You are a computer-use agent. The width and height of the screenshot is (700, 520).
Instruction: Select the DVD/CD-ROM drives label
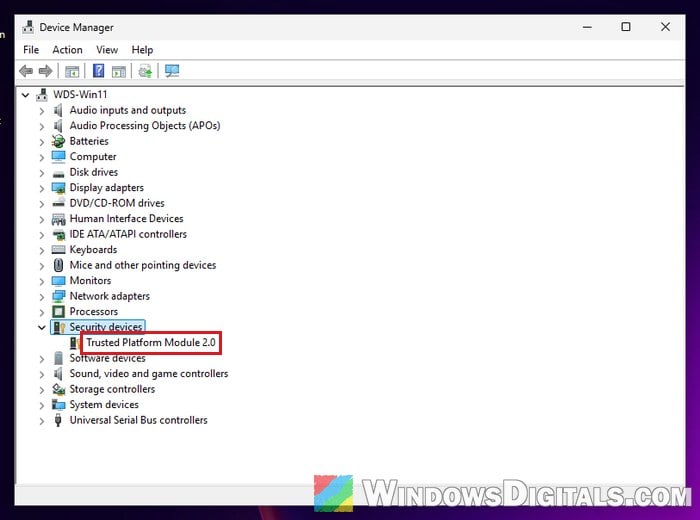pos(117,203)
